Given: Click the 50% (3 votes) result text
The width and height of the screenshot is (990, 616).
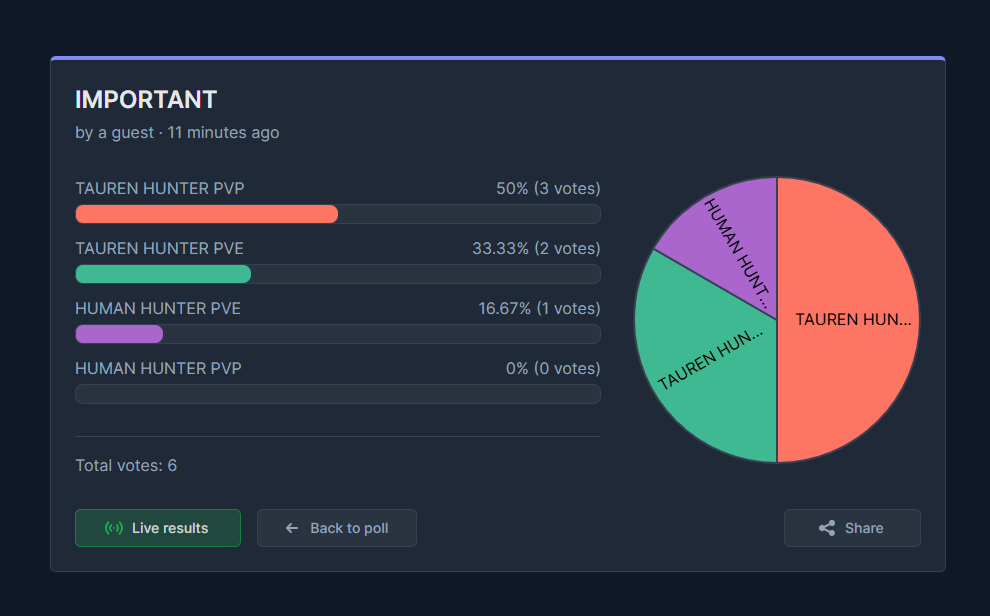Looking at the screenshot, I should (x=548, y=188).
